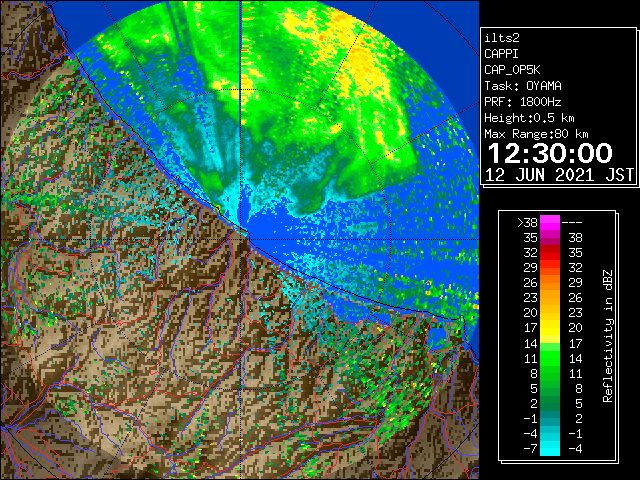Image resolution: width=640 pixels, height=480 pixels.
Task: Click the red 32–35 dBZ legend color
Action: (550, 253)
